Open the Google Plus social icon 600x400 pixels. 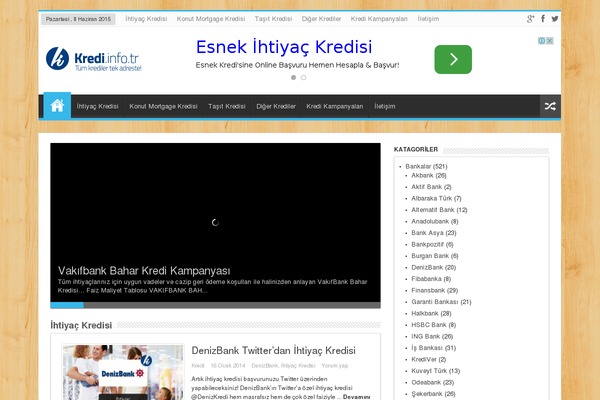coord(530,19)
